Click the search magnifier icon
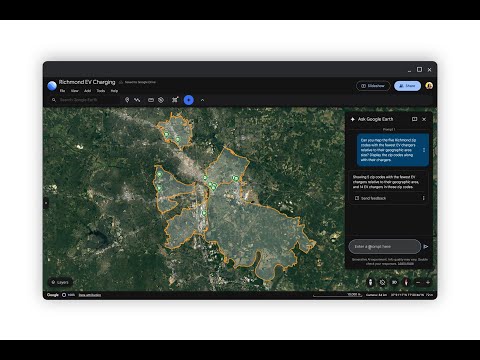This screenshot has height=360, width=480. pos(54,100)
